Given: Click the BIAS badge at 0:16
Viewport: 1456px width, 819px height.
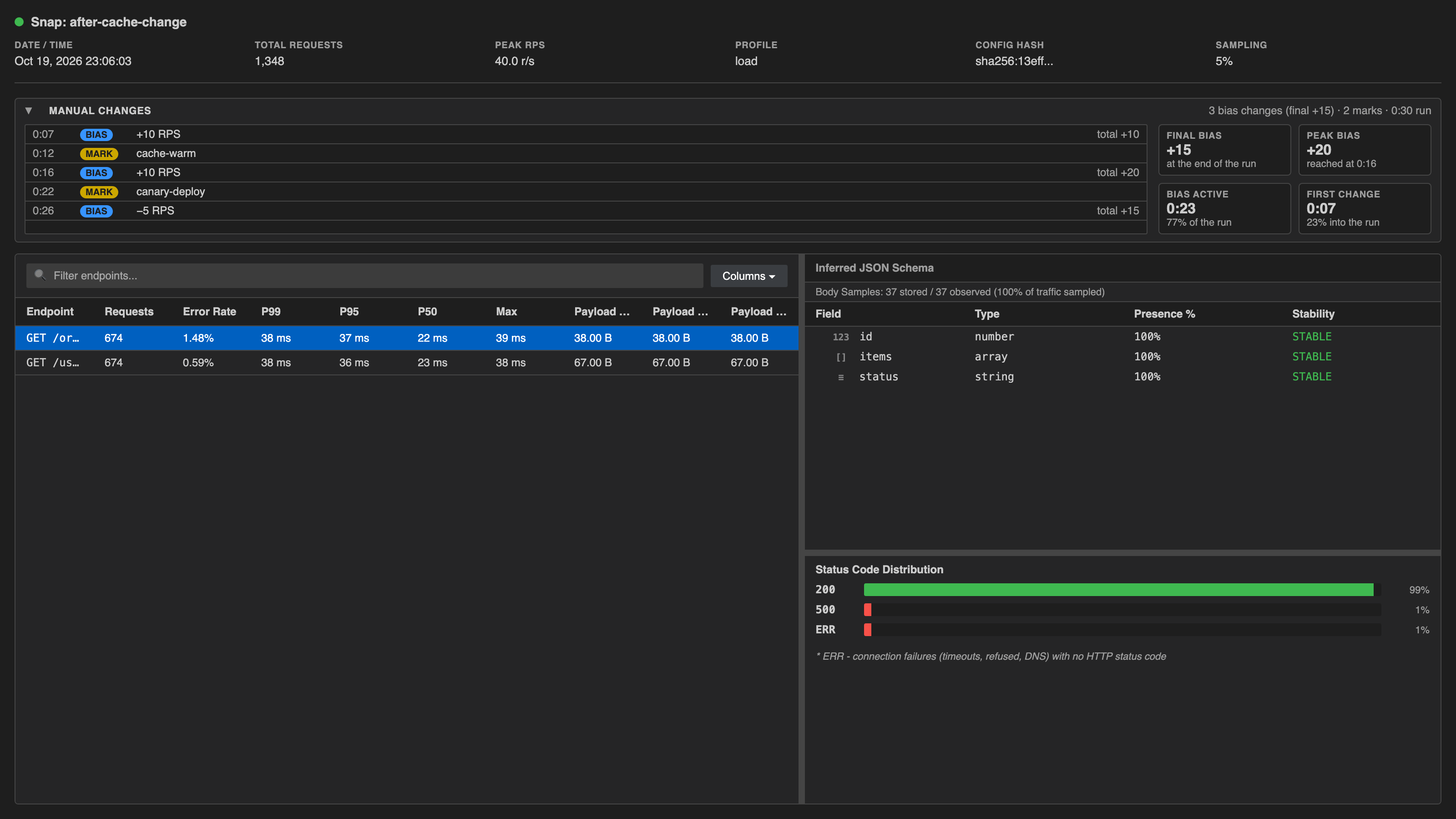Looking at the screenshot, I should (96, 173).
